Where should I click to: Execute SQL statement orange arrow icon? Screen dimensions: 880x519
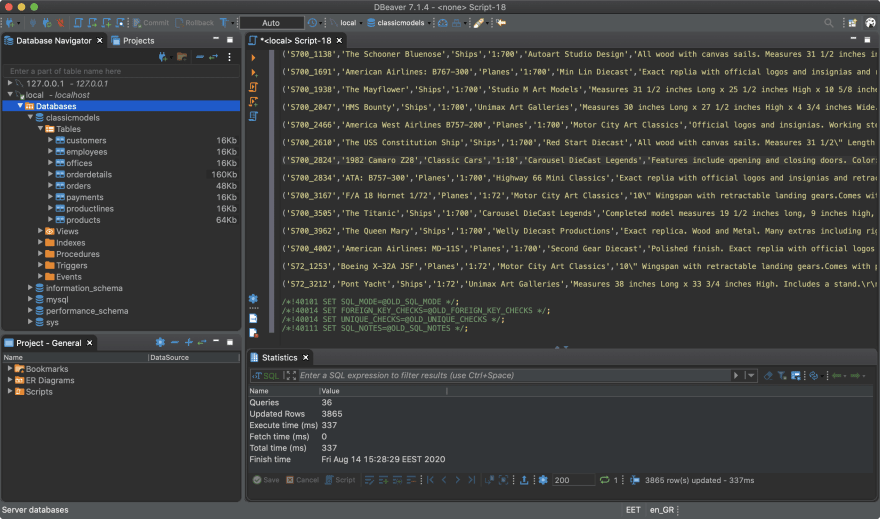(x=253, y=58)
